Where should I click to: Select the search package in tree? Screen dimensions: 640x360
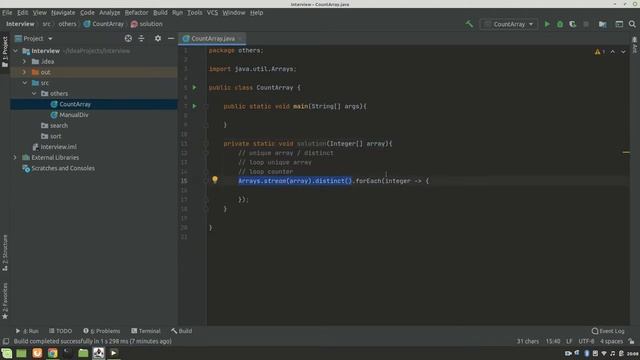(59, 126)
